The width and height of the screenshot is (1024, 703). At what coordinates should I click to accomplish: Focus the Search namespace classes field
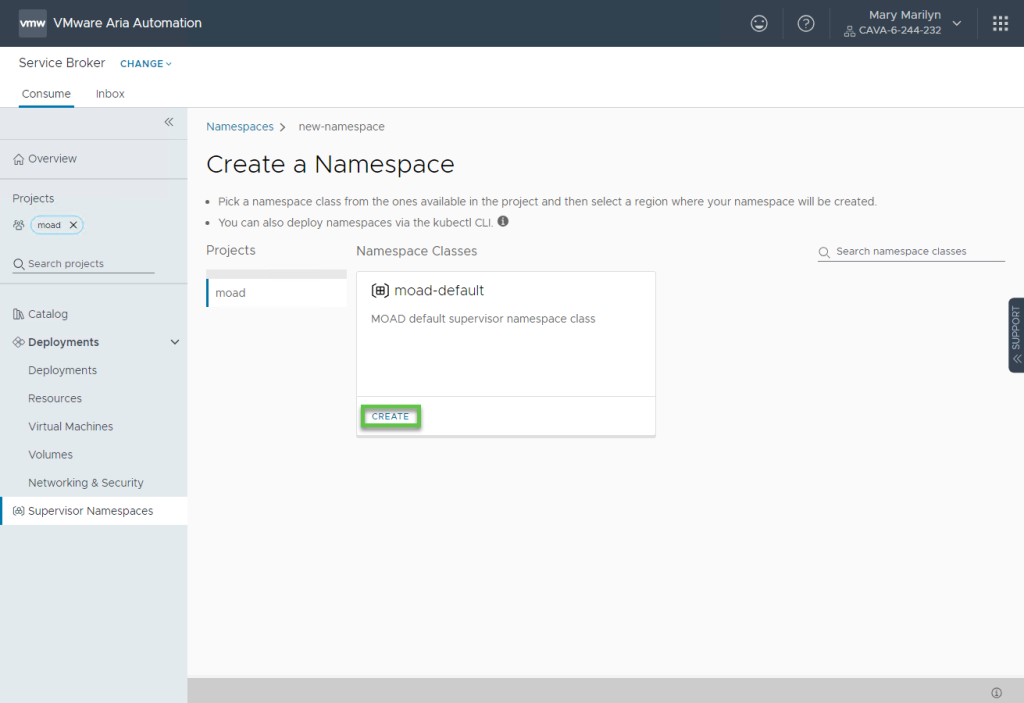[915, 252]
